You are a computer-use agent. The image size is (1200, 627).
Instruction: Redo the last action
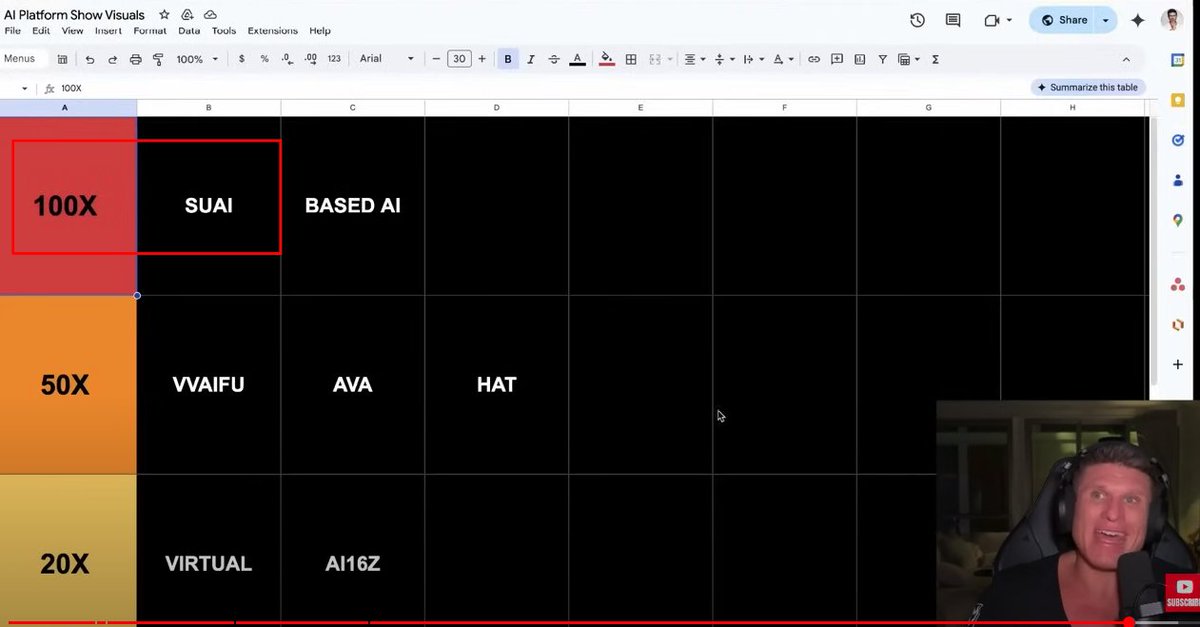tap(112, 59)
